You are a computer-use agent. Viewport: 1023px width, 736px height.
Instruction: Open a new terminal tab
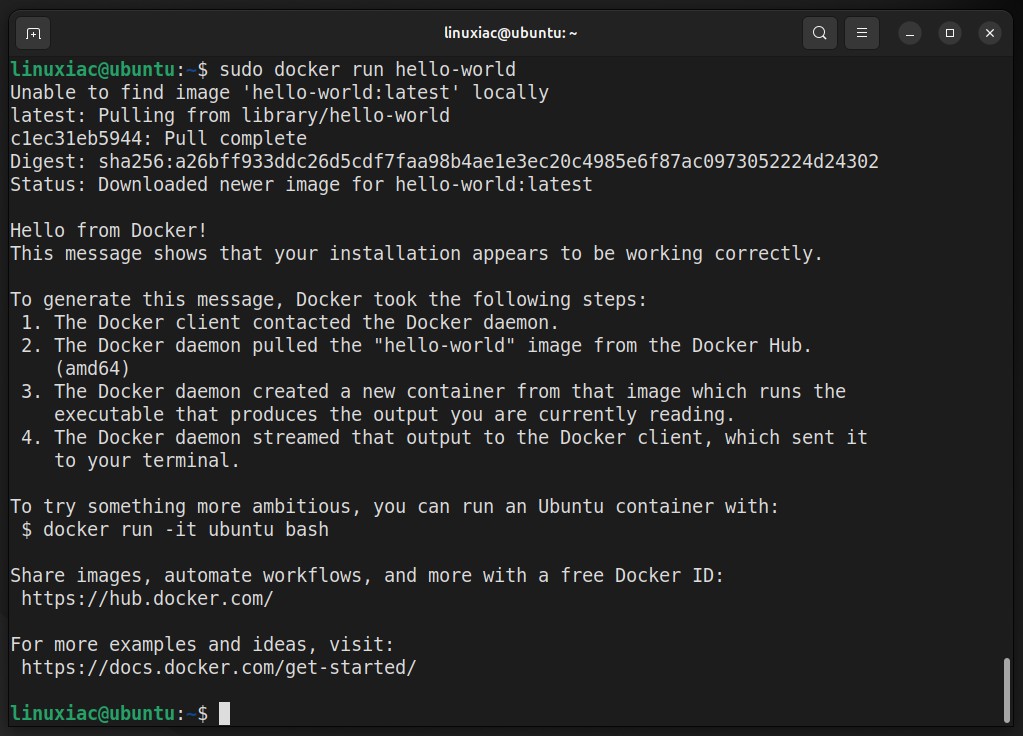(x=33, y=33)
